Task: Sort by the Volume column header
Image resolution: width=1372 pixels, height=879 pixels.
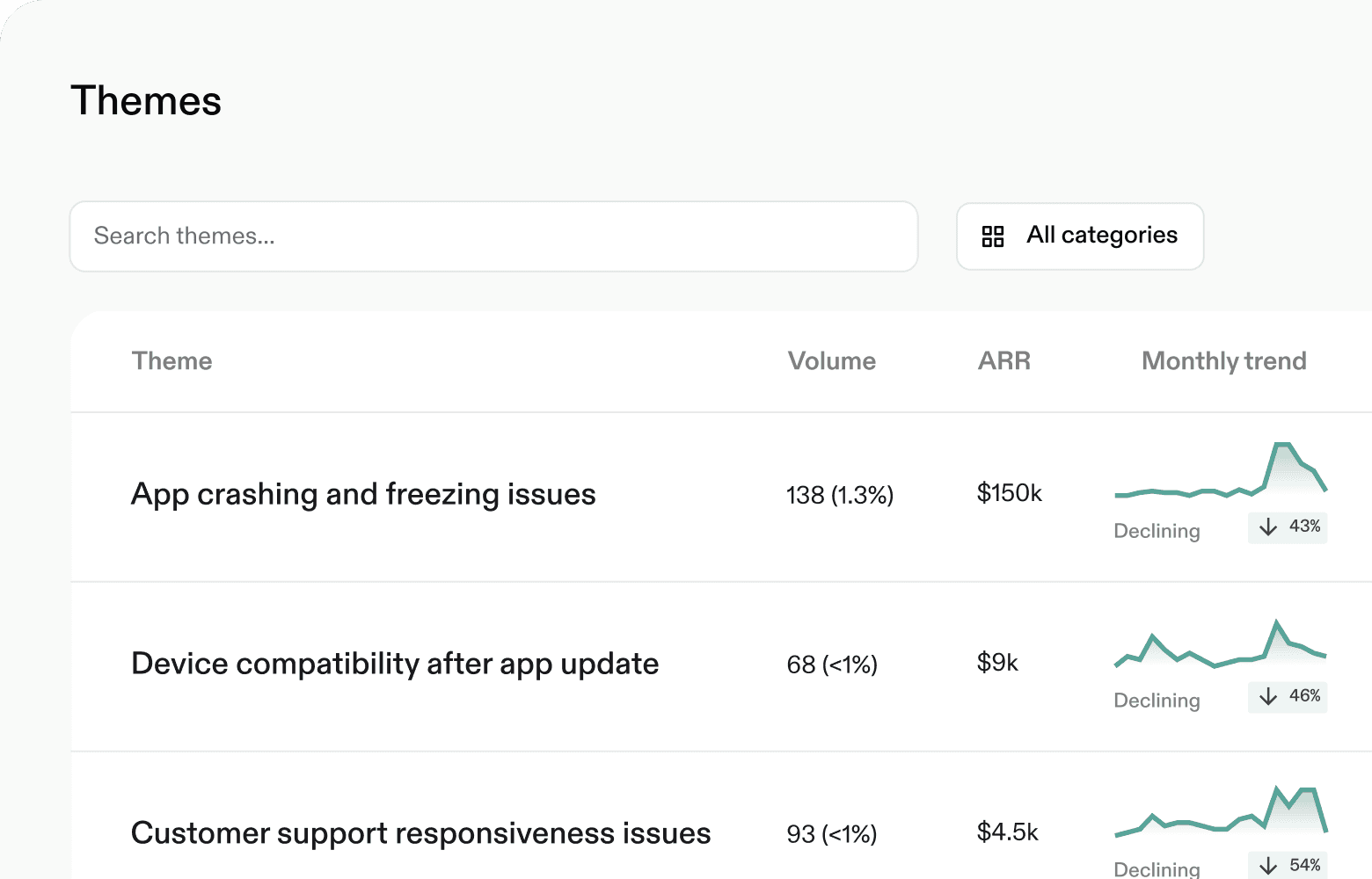Action: click(831, 361)
